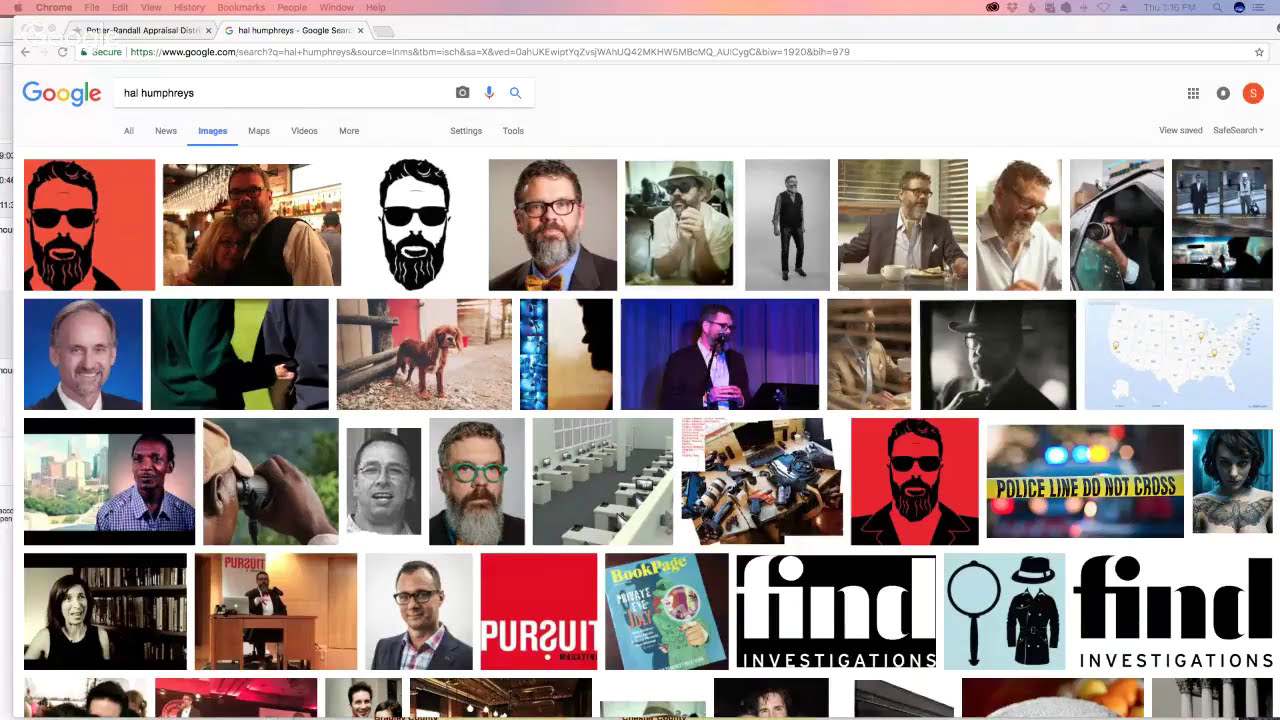This screenshot has width=1280, height=720.
Task: Switch to the News results tab
Action: 166,131
